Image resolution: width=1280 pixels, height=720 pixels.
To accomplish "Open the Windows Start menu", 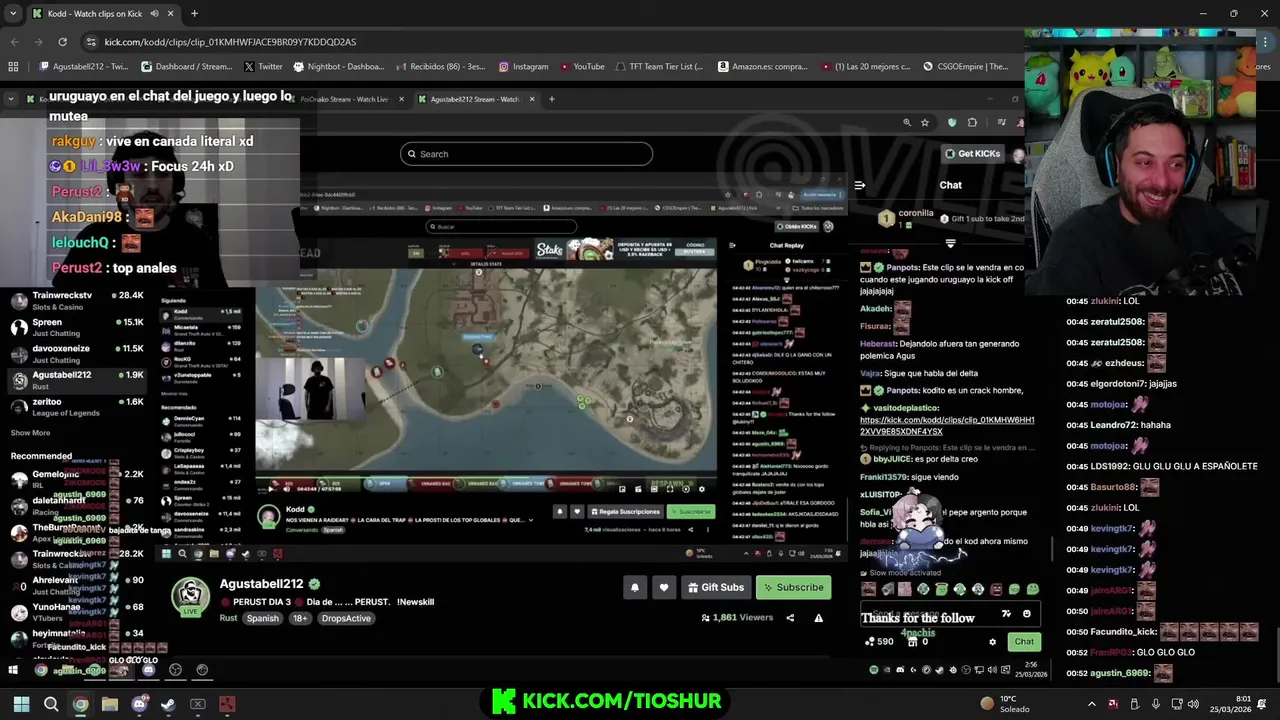I will [22, 704].
